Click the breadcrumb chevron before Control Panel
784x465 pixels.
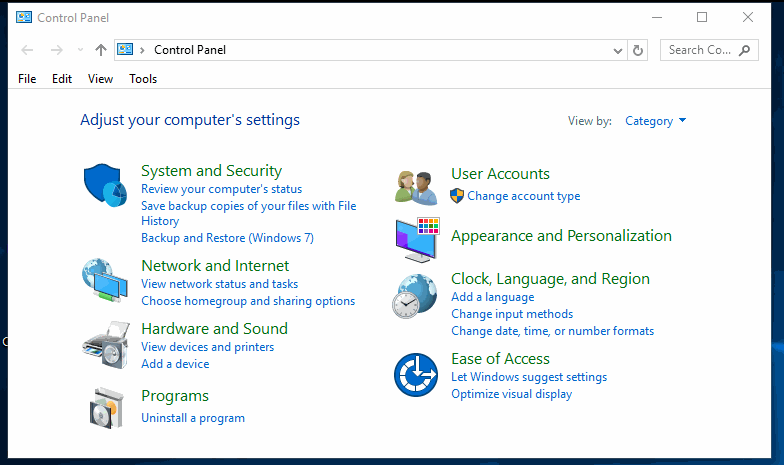(142, 50)
